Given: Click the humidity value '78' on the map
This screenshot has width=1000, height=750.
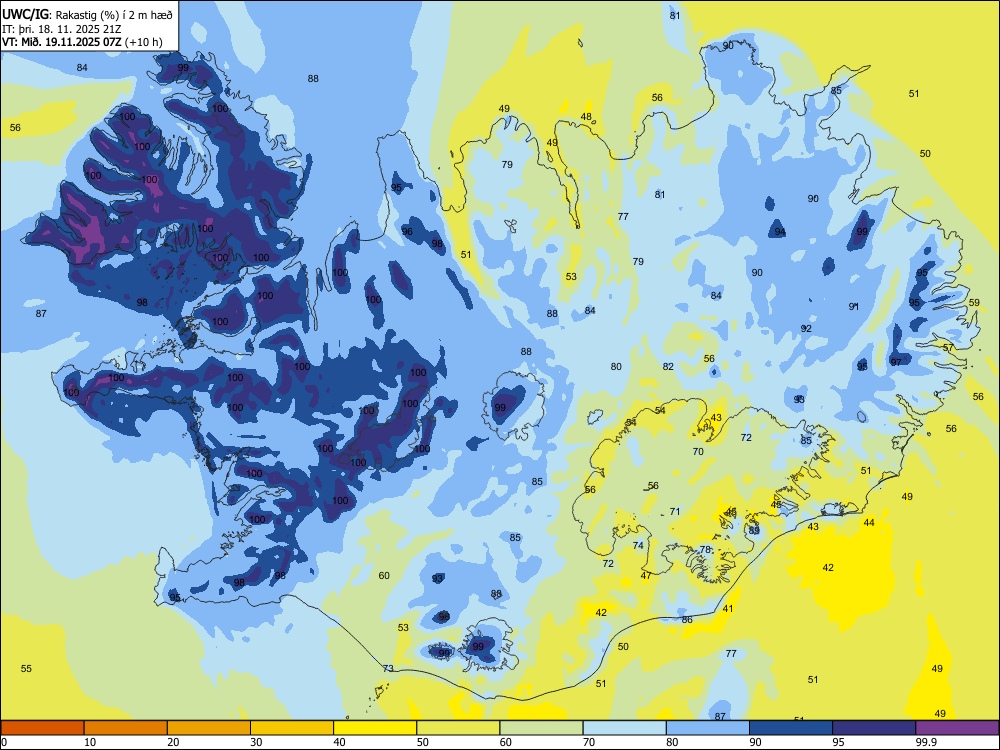Looking at the screenshot, I should coord(705,549).
